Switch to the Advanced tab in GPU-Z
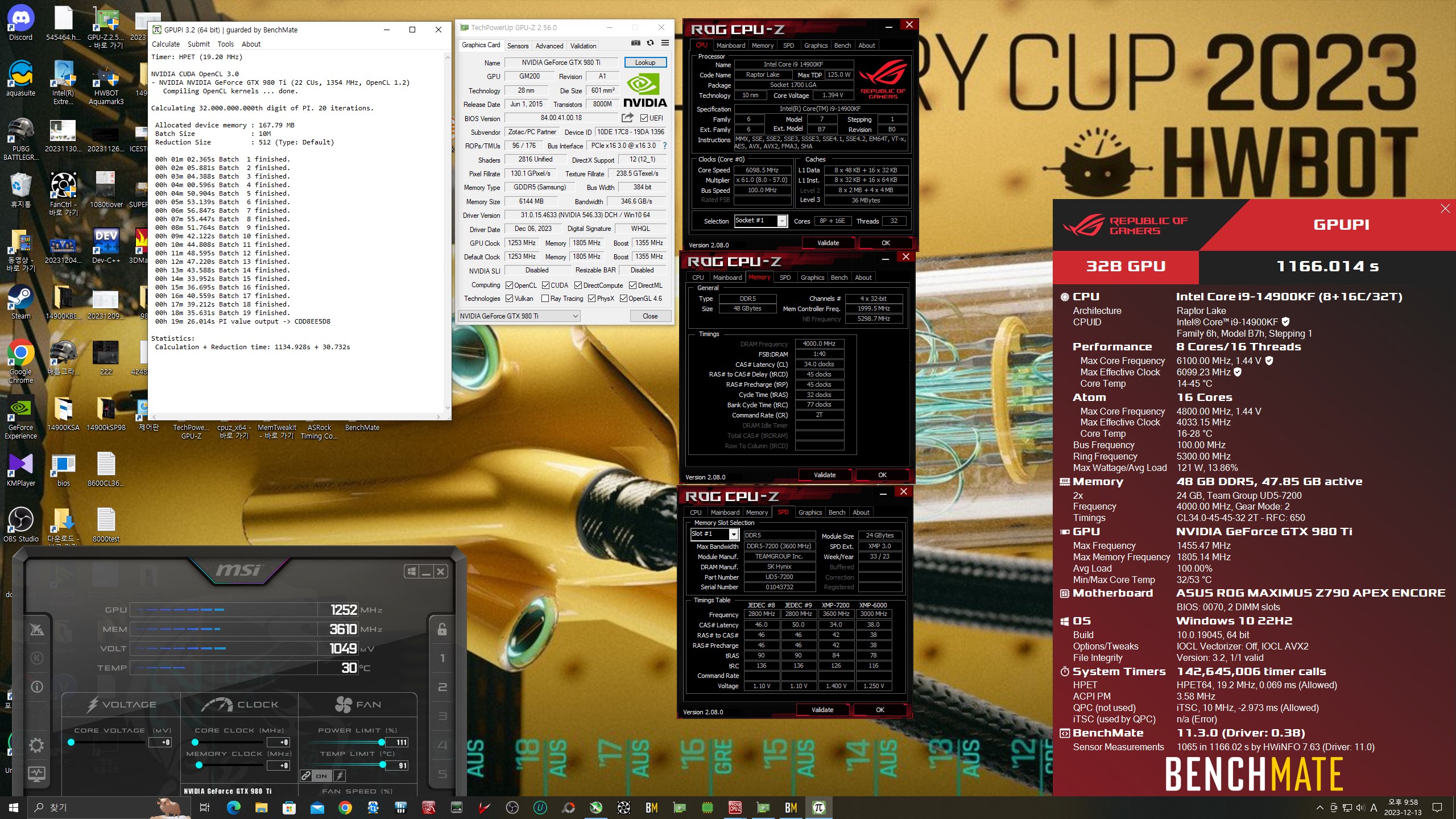The height and width of the screenshot is (819, 1456). pos(549,45)
